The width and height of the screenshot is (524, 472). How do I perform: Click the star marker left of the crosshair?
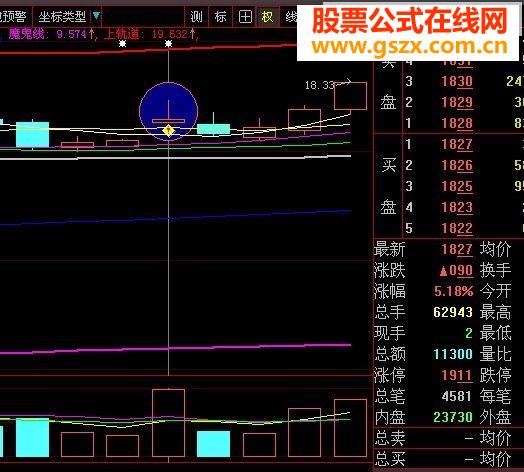[x=123, y=43]
